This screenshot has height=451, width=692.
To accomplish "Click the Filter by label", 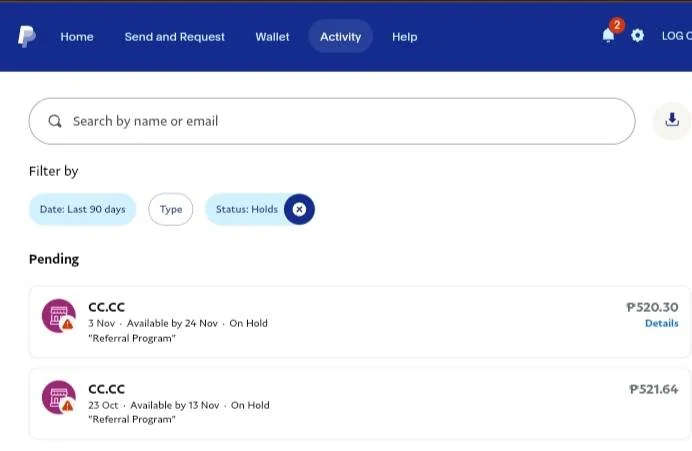I will [53, 171].
